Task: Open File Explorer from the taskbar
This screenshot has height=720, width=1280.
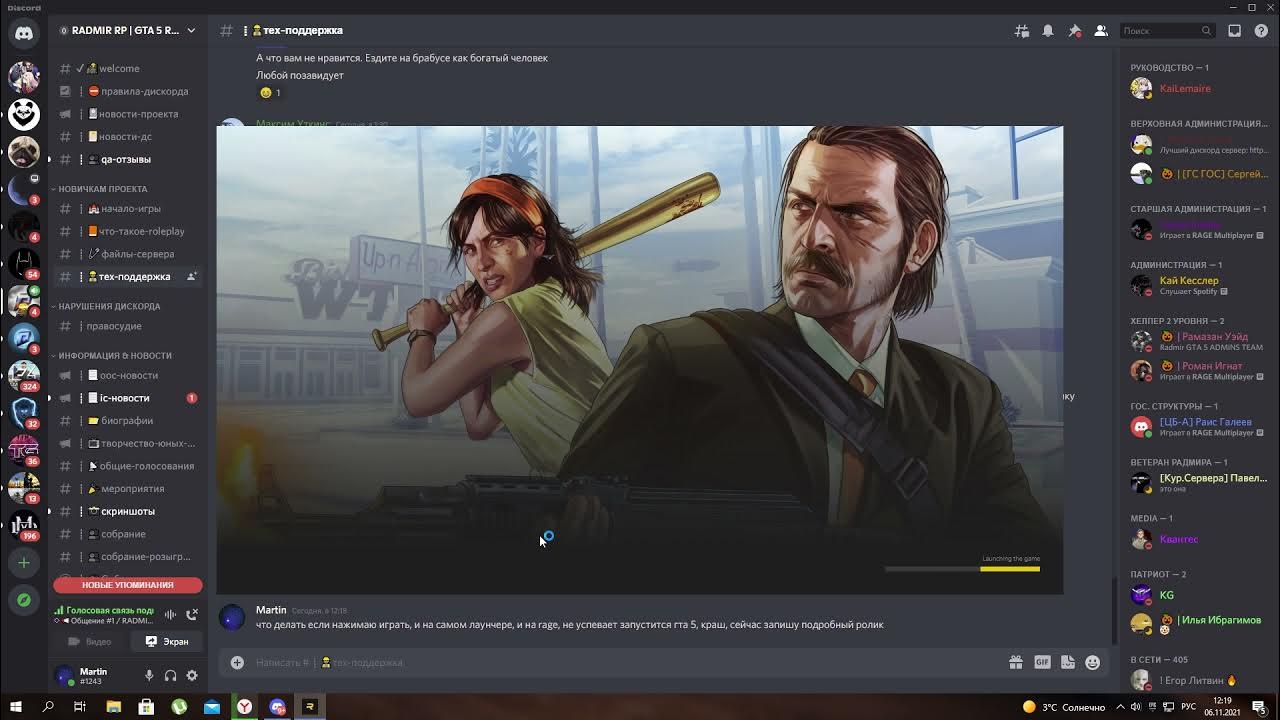Action: pyautogui.click(x=114, y=707)
